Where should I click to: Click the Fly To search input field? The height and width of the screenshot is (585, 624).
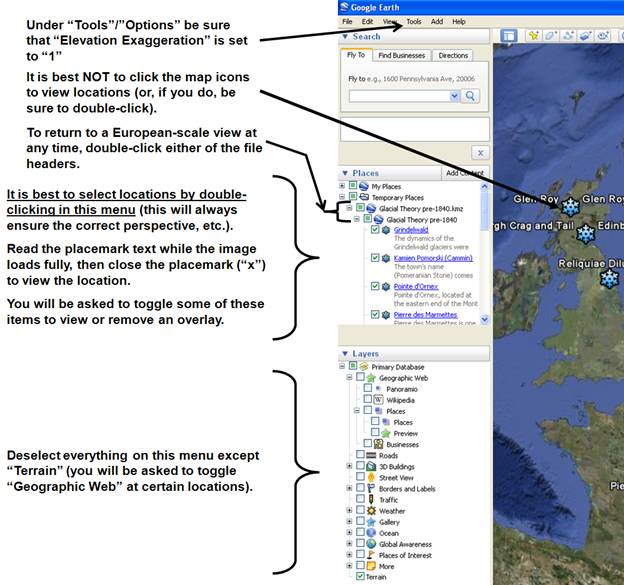click(x=399, y=96)
